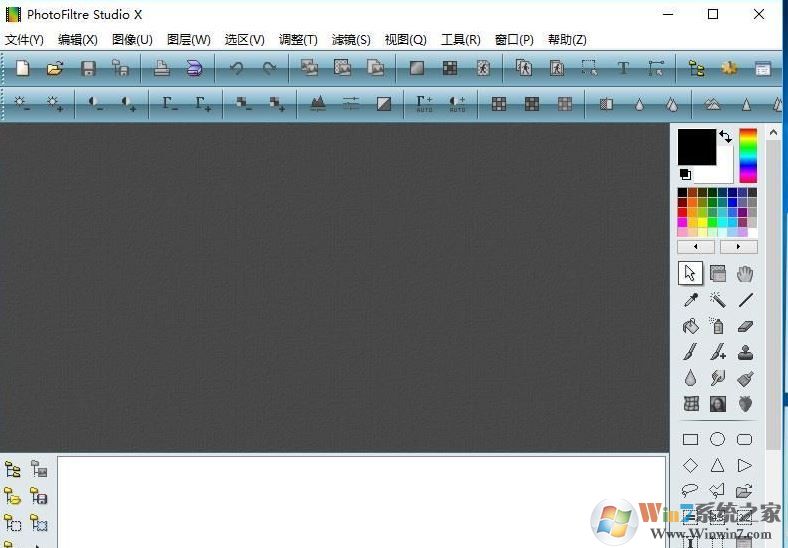
Task: Pick the Eraser tool
Action: (x=744, y=326)
